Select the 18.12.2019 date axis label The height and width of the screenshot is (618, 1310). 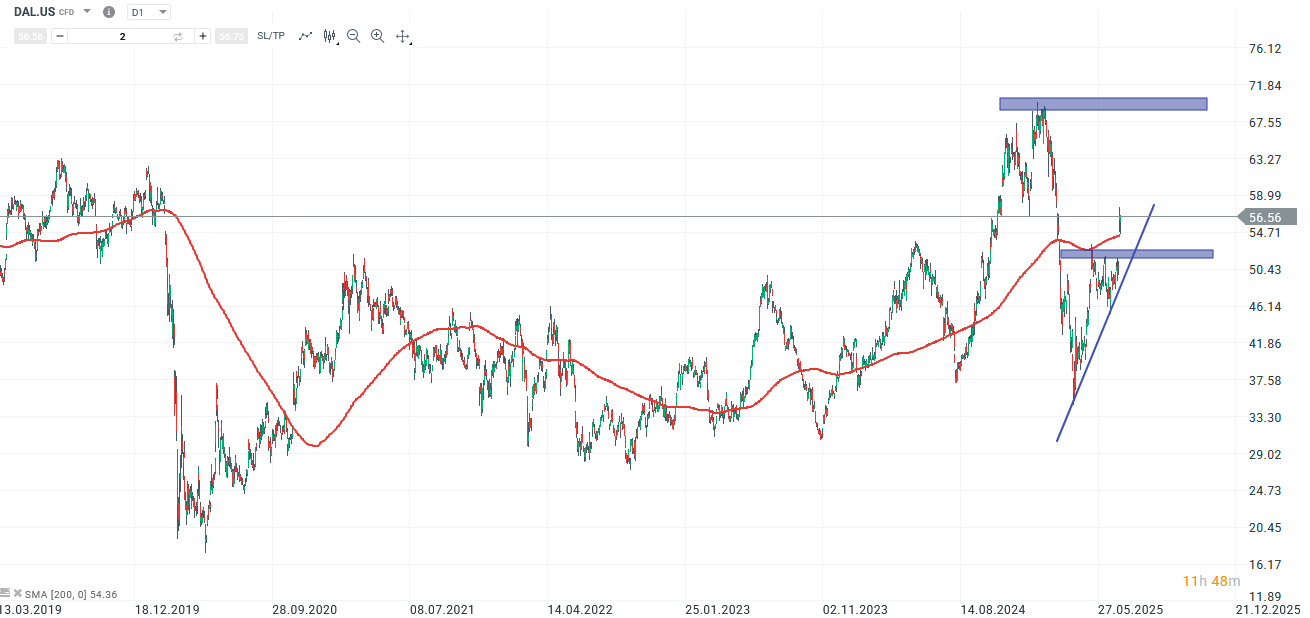(168, 608)
